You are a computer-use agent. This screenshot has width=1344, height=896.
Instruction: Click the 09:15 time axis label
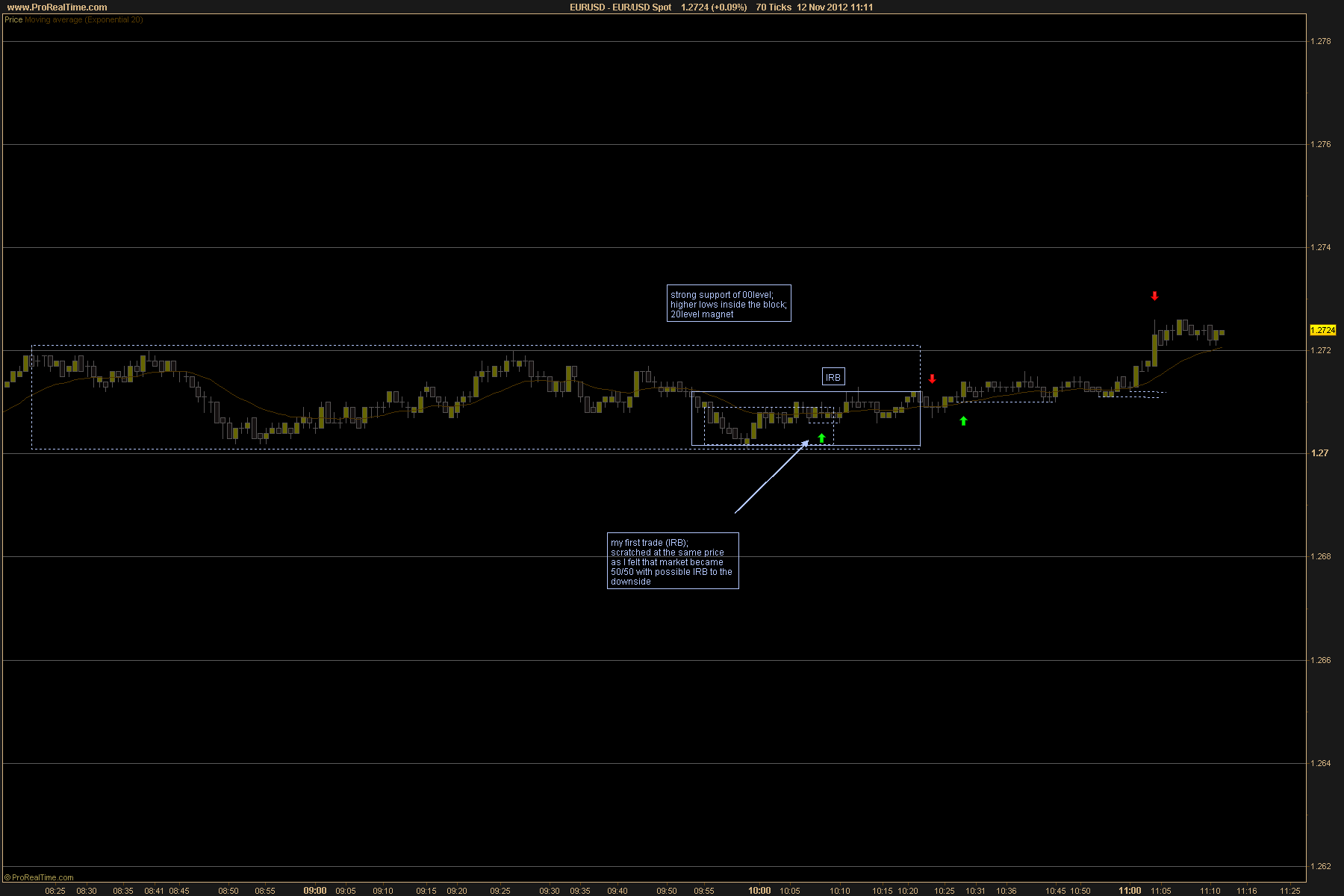pos(426,891)
